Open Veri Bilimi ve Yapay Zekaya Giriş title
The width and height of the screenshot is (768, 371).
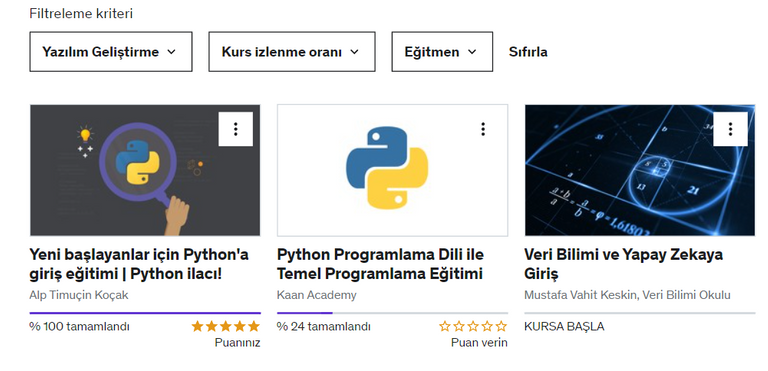click(x=624, y=264)
